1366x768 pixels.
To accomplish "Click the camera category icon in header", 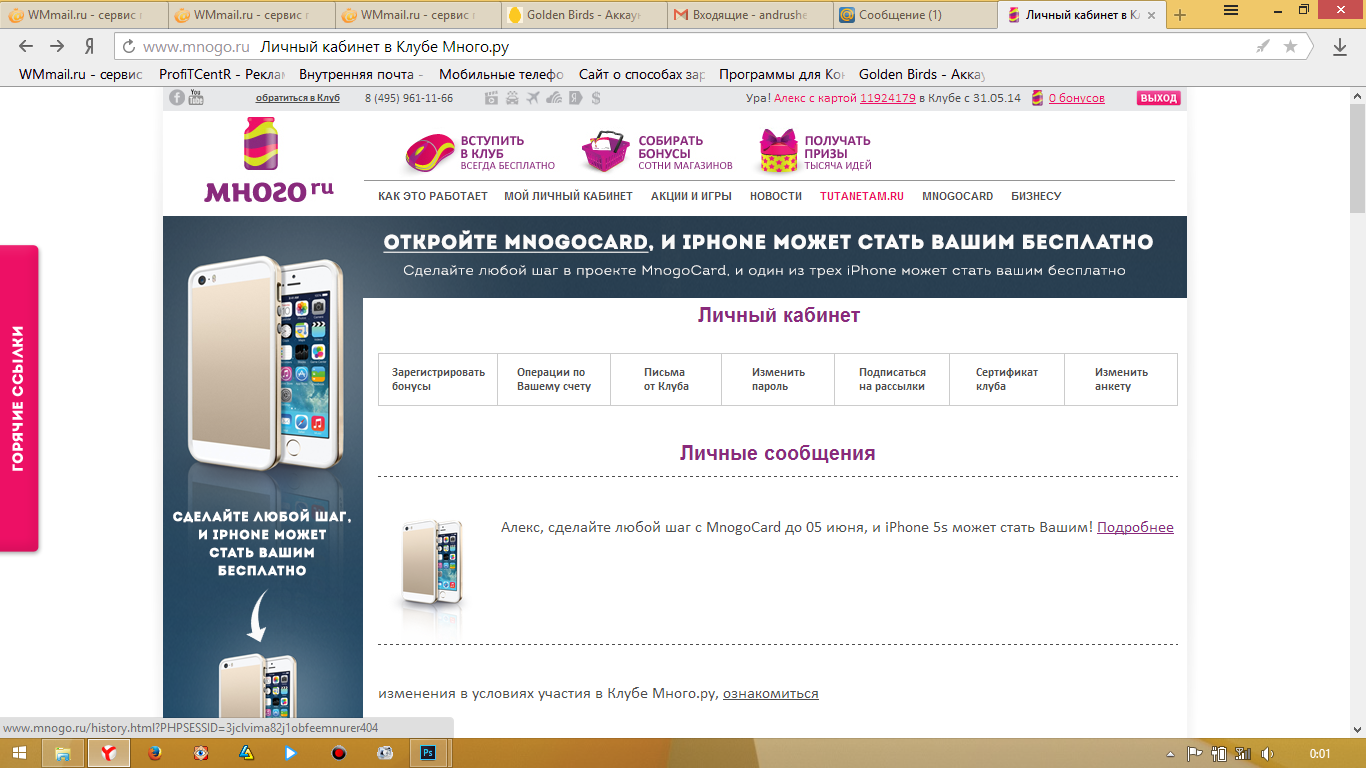I will [x=491, y=98].
